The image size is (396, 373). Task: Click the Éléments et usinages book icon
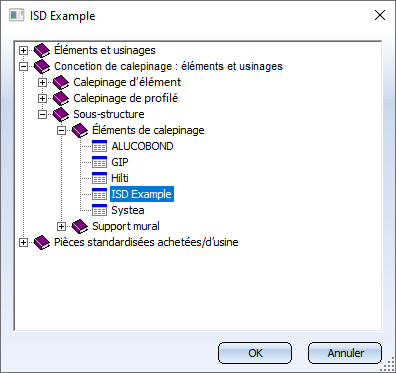42,50
